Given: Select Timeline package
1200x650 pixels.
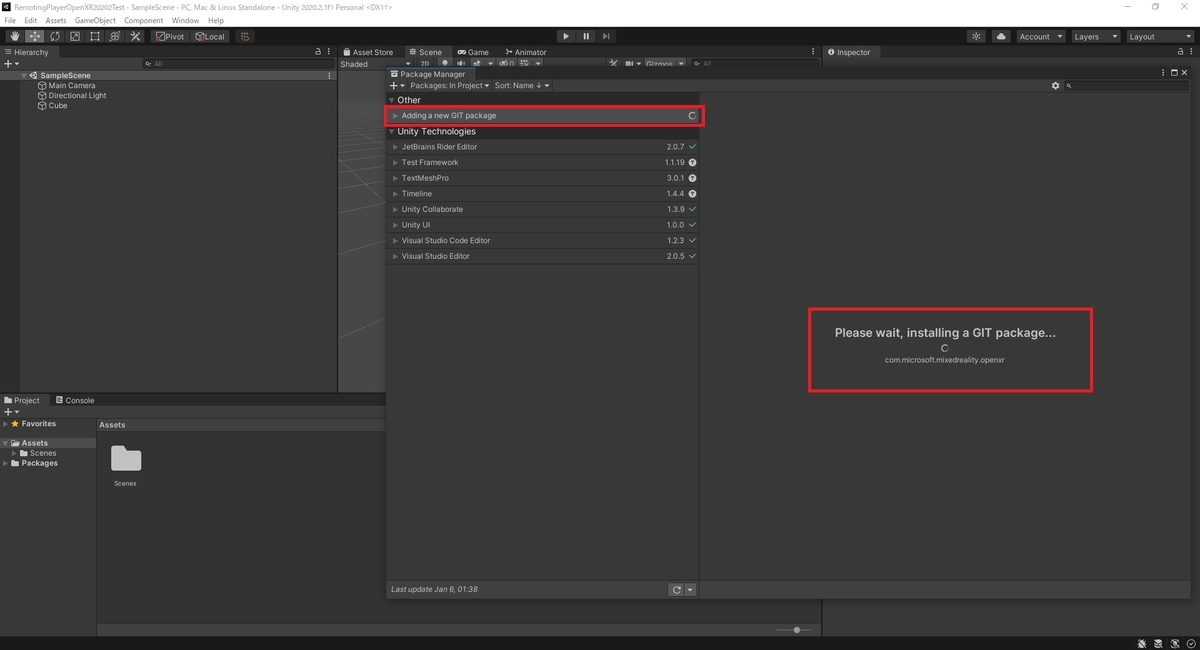Looking at the screenshot, I should pyautogui.click(x=543, y=194).
